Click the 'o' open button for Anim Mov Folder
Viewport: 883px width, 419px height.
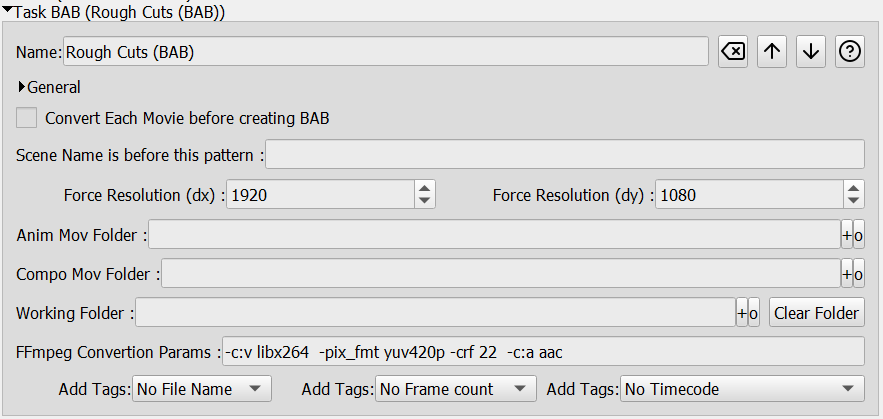point(858,235)
